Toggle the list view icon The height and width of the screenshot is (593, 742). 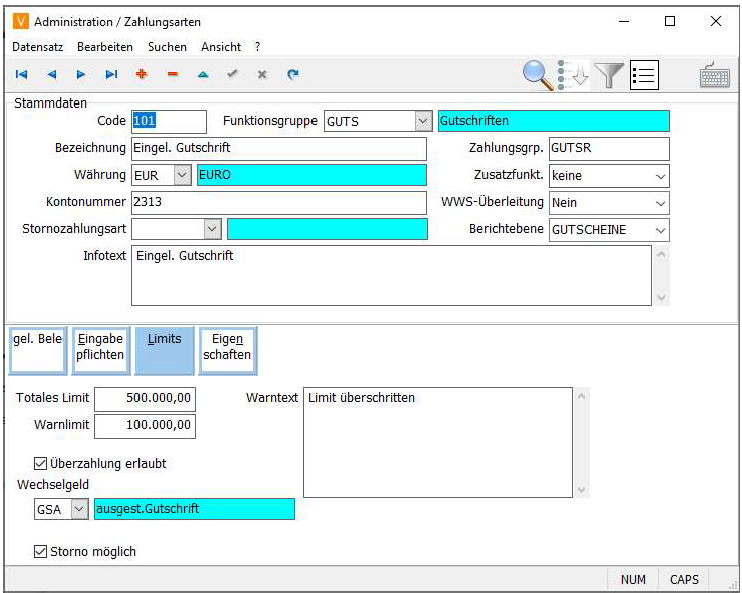point(644,75)
